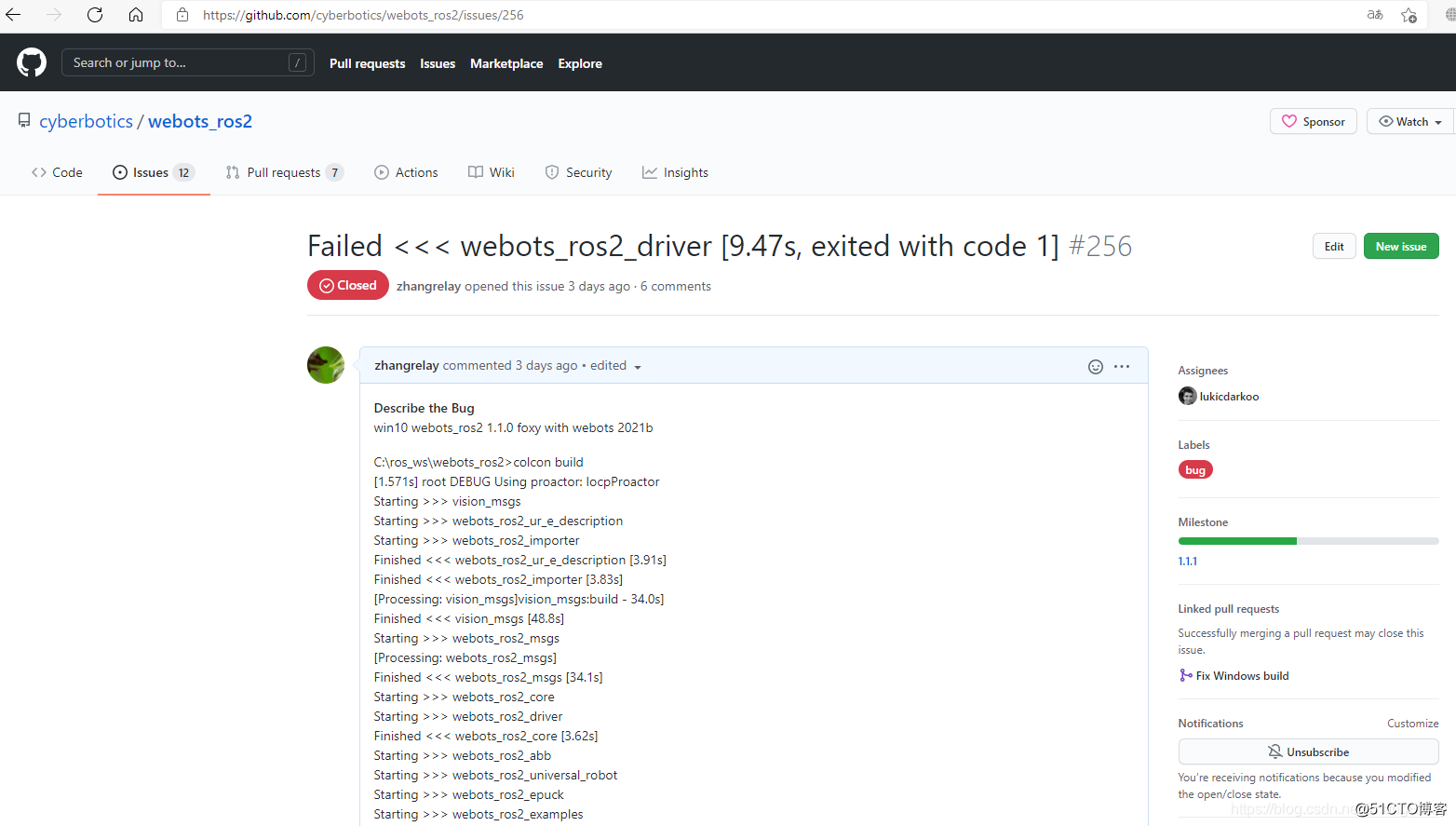1456x826 pixels.
Task: Click the address bar URL
Action: (363, 15)
